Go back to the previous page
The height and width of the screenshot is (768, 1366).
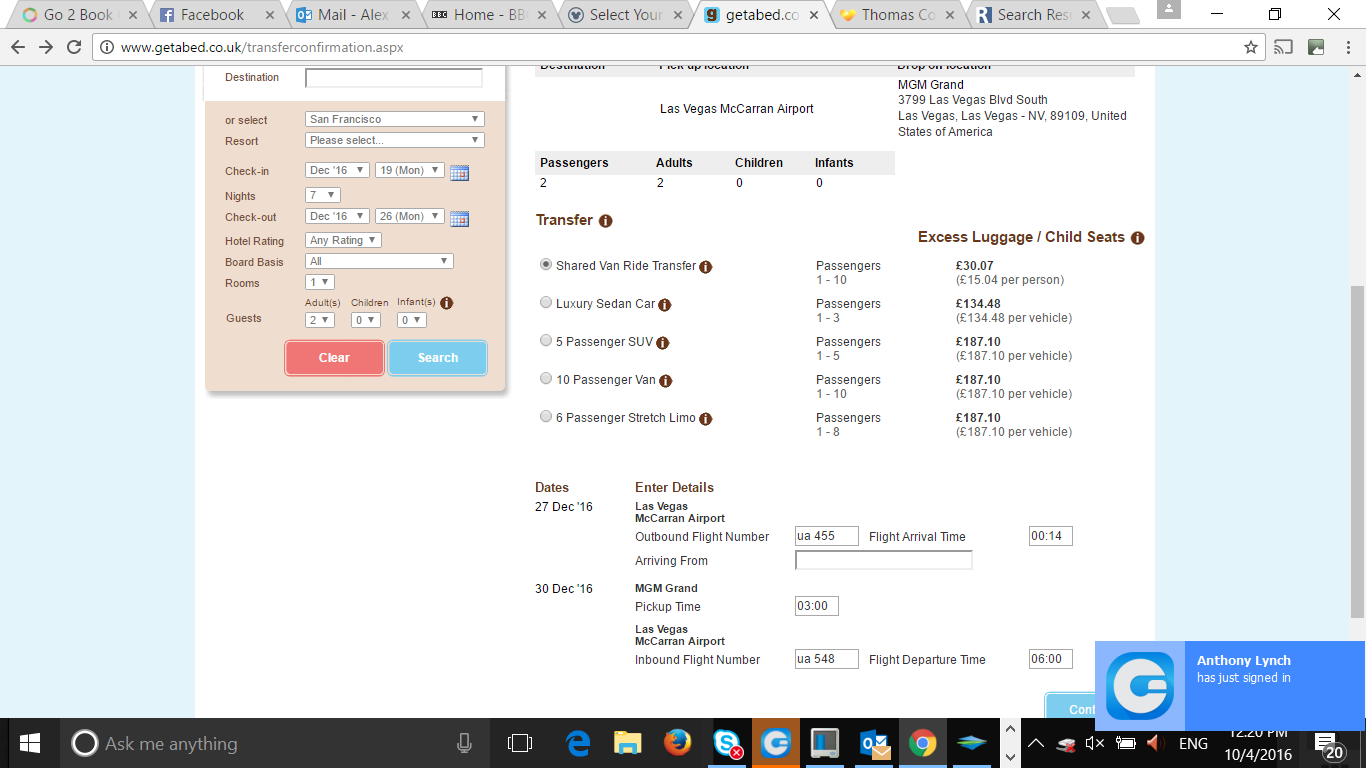18,47
